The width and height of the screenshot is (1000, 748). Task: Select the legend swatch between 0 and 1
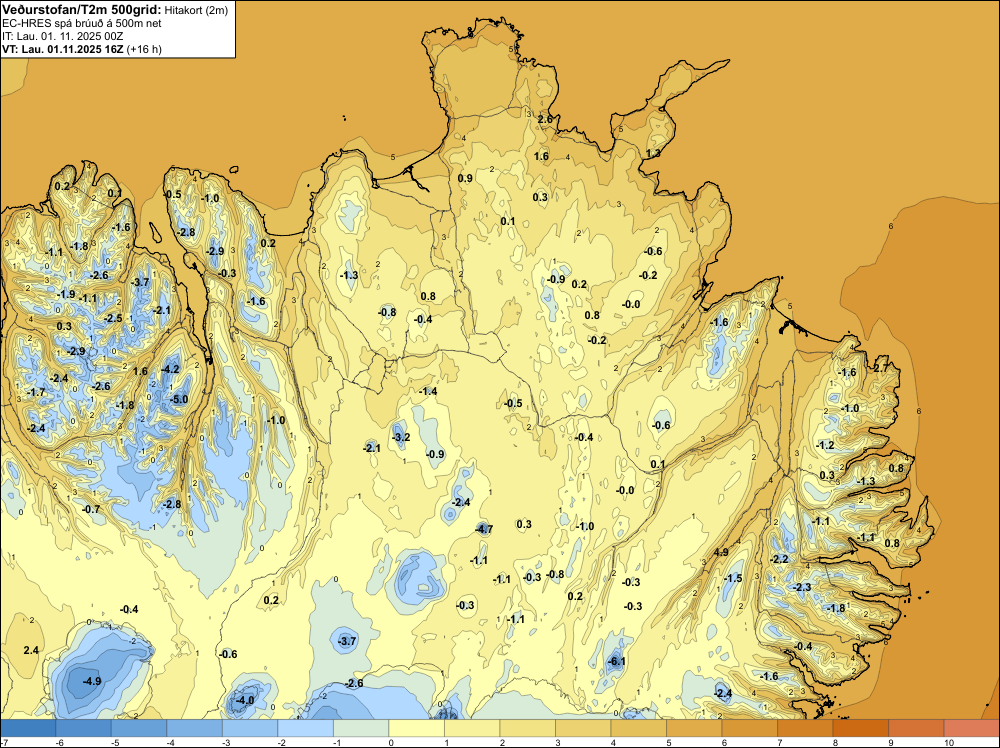416,728
